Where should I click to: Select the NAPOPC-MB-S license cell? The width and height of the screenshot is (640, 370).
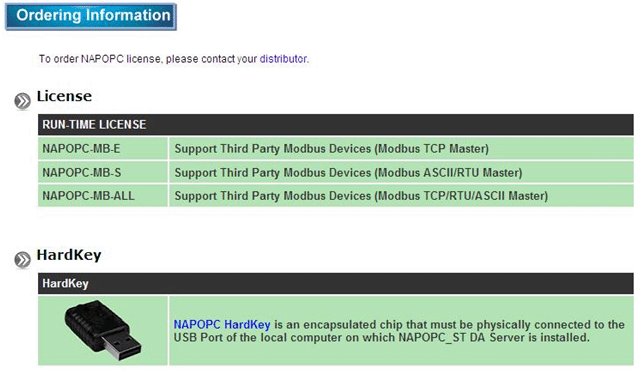(x=103, y=172)
